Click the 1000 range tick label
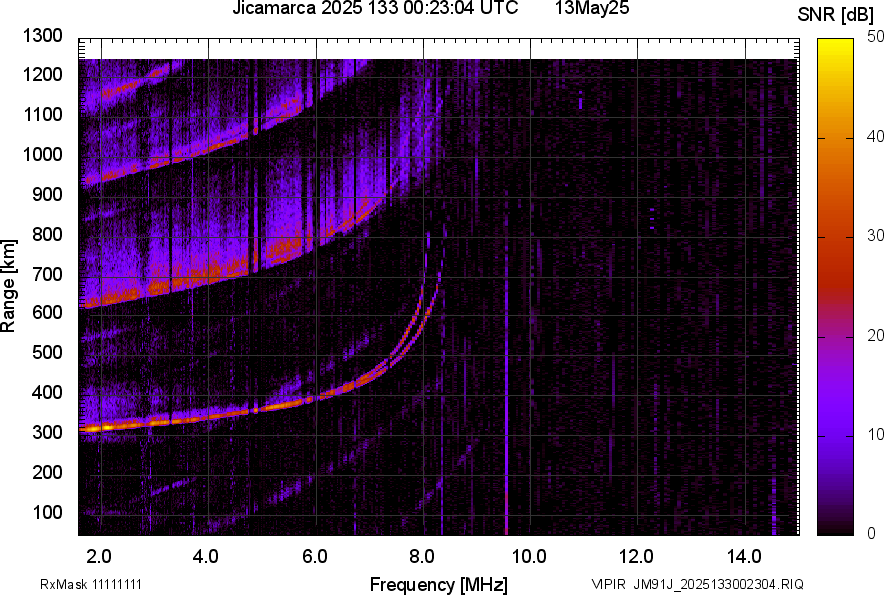The height and width of the screenshot is (595, 884). coord(43,153)
